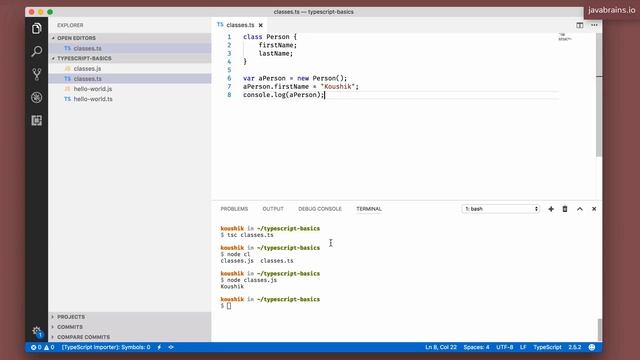
Task: Change end of line sequence LF
Action: [x=523, y=347]
